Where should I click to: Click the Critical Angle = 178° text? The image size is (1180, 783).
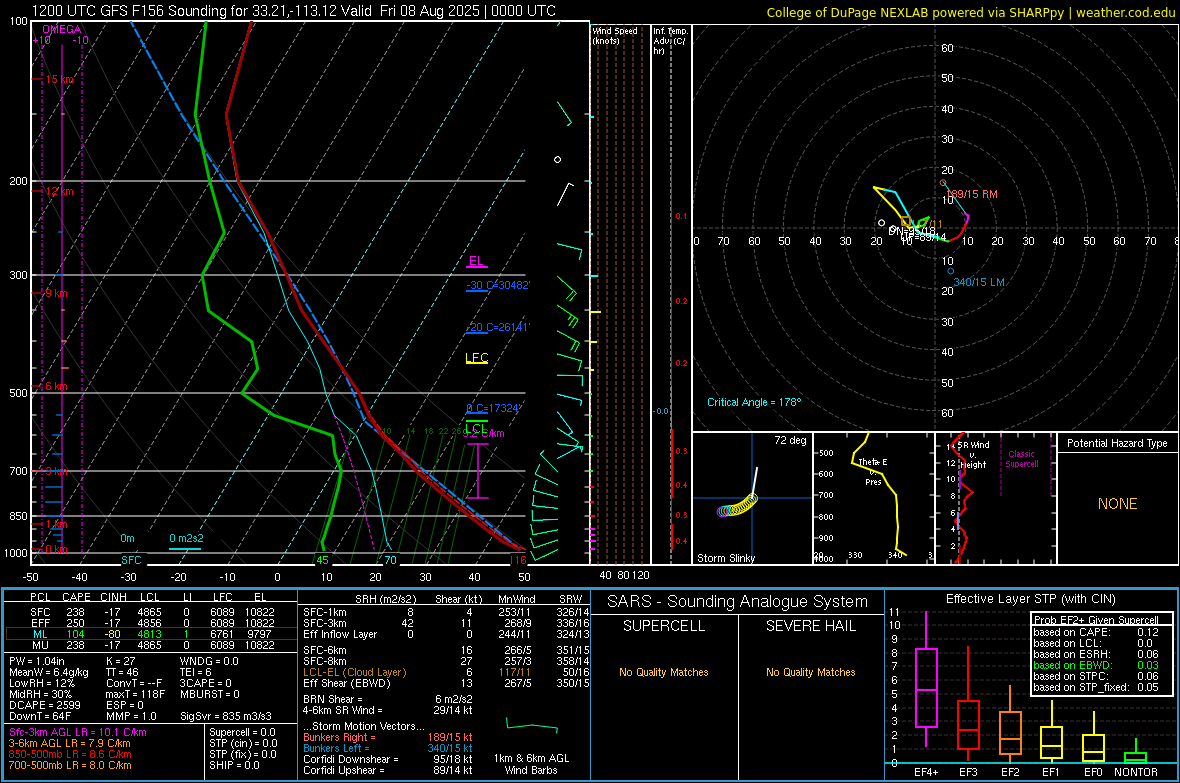[754, 402]
